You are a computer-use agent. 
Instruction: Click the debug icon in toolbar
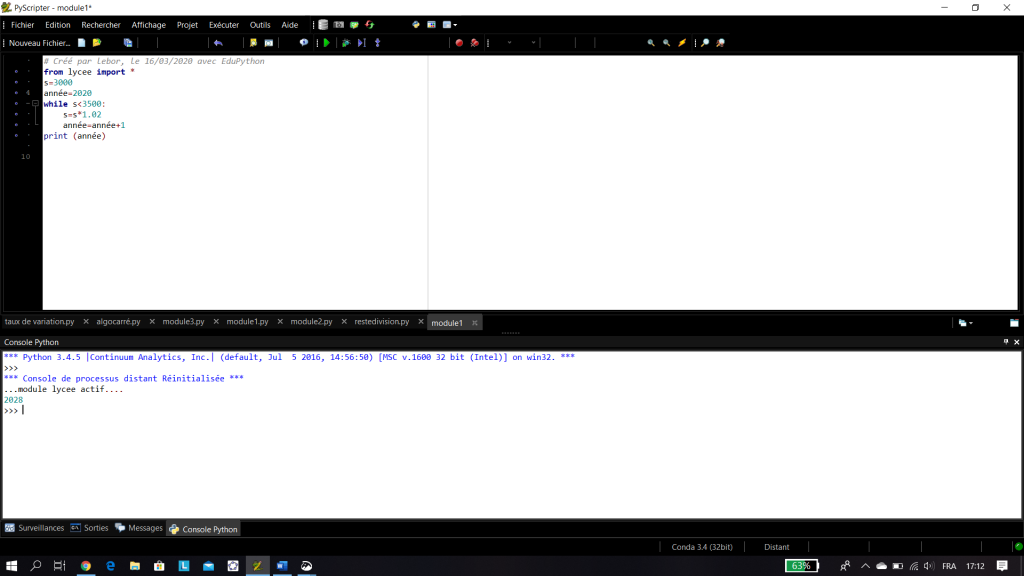pyautogui.click(x=346, y=43)
